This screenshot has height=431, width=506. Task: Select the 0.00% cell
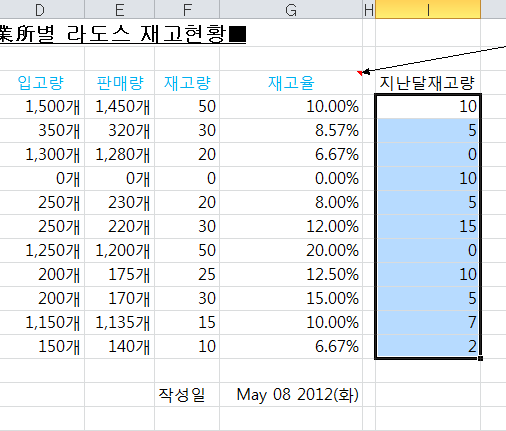[x=291, y=179]
